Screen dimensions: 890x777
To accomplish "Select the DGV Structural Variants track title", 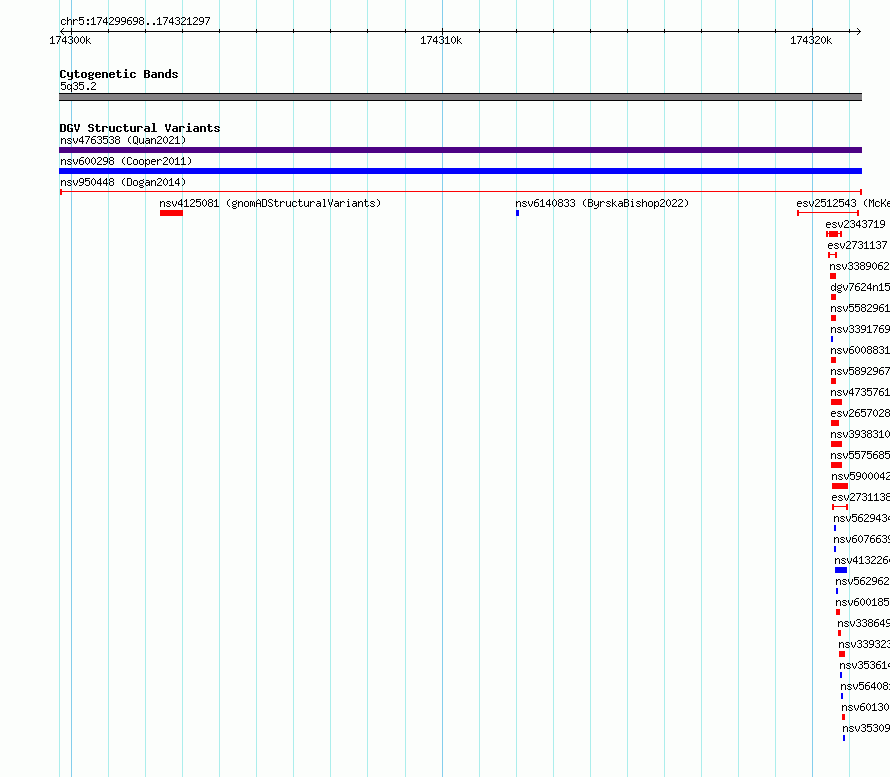I will [140, 128].
